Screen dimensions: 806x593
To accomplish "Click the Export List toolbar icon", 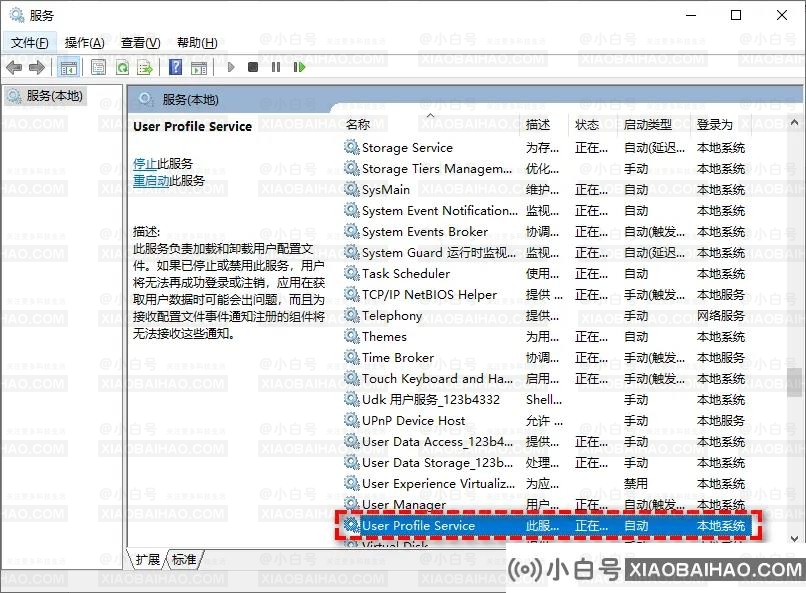I will pos(145,67).
